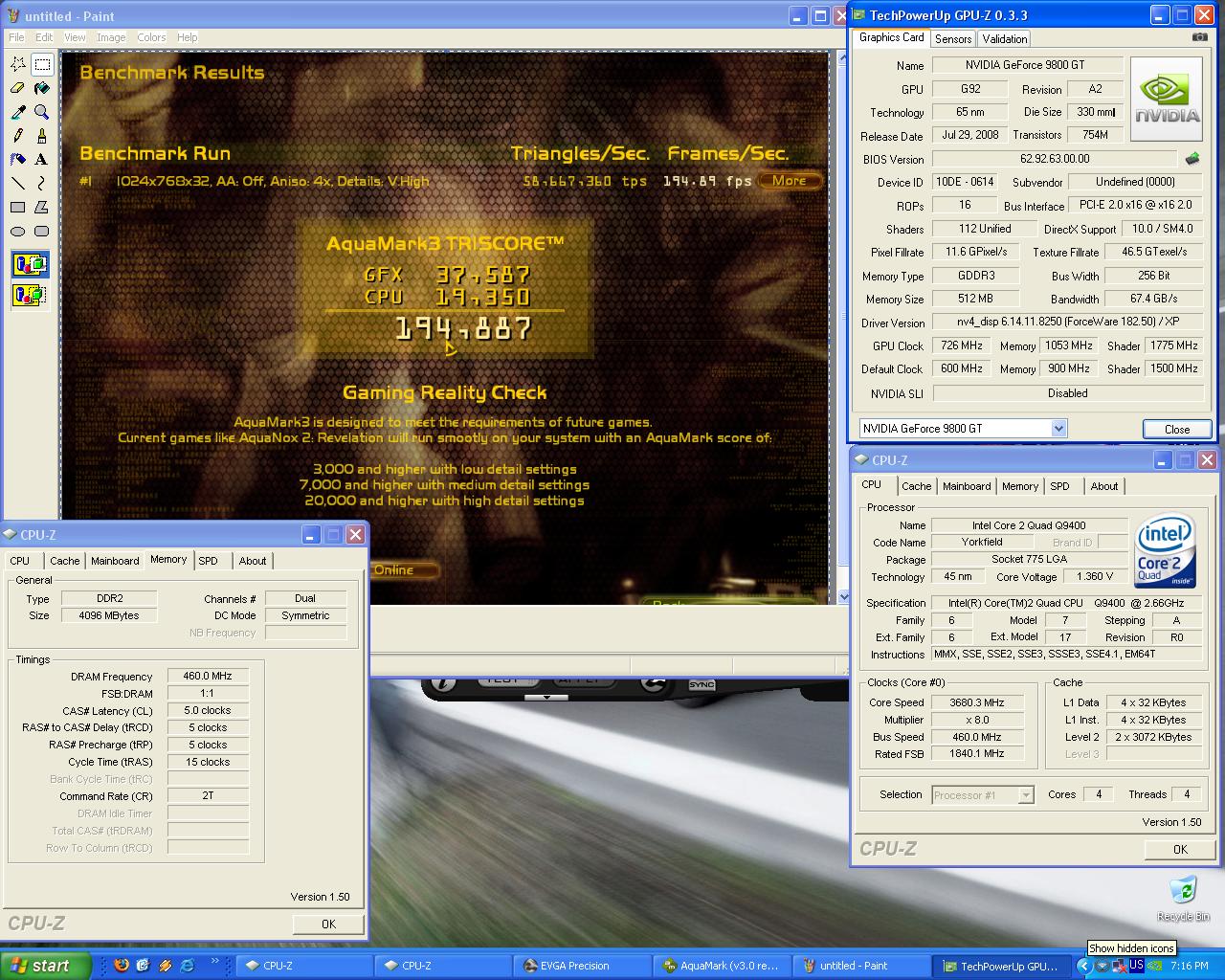
Task: Click the system tray clock 7:16 PM
Action: pos(1190,966)
